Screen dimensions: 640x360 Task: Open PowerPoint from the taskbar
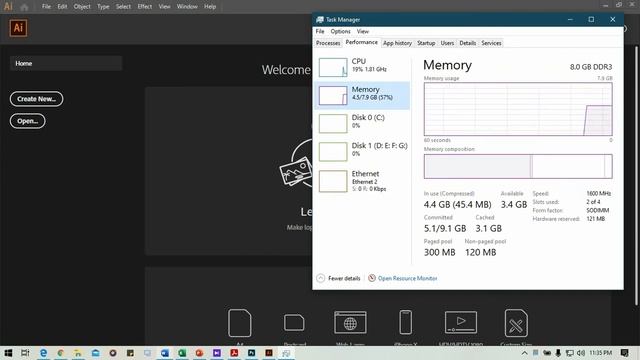click(199, 353)
